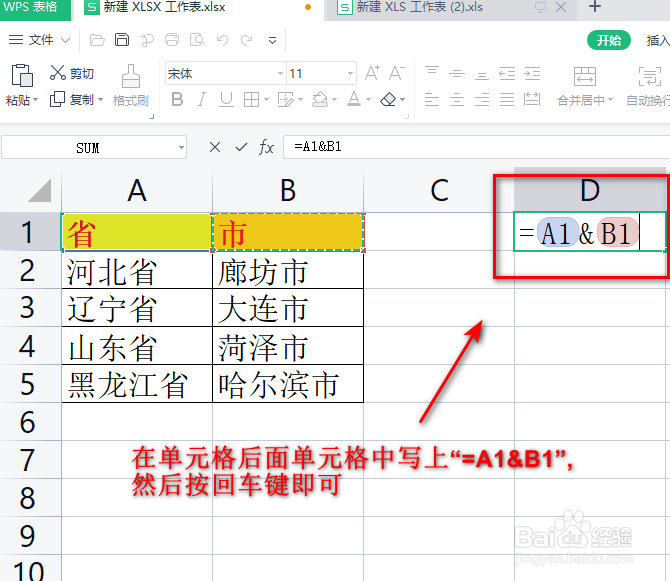
Task: Click the fx insert function icon
Action: 266,147
